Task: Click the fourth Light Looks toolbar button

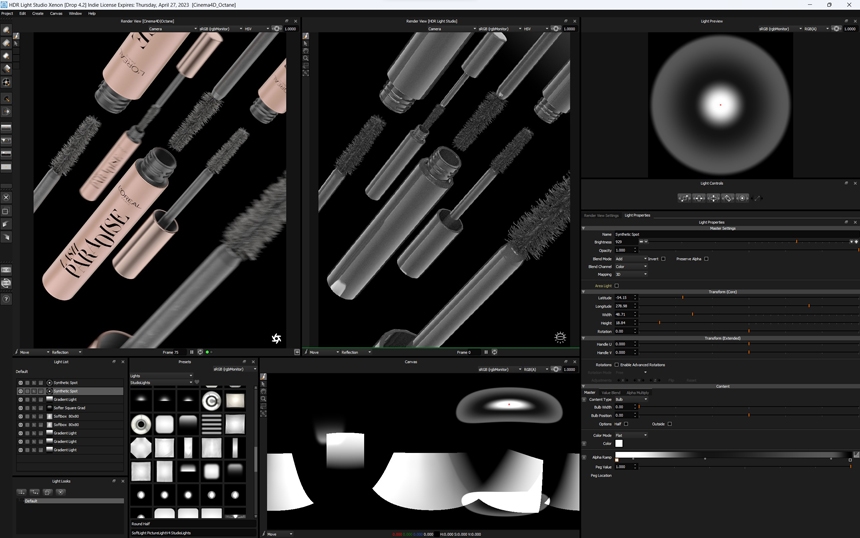Action: (61, 492)
